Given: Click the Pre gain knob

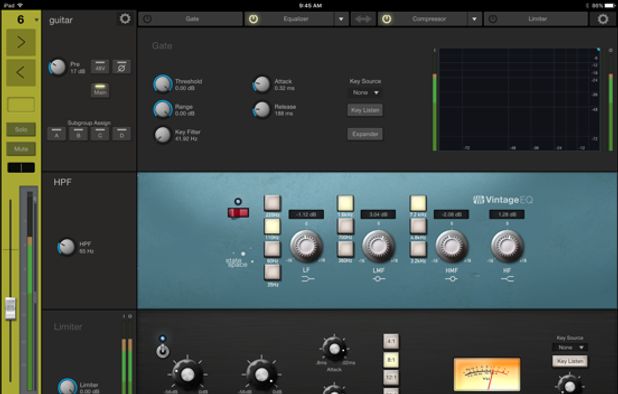Looking at the screenshot, I should (58, 67).
